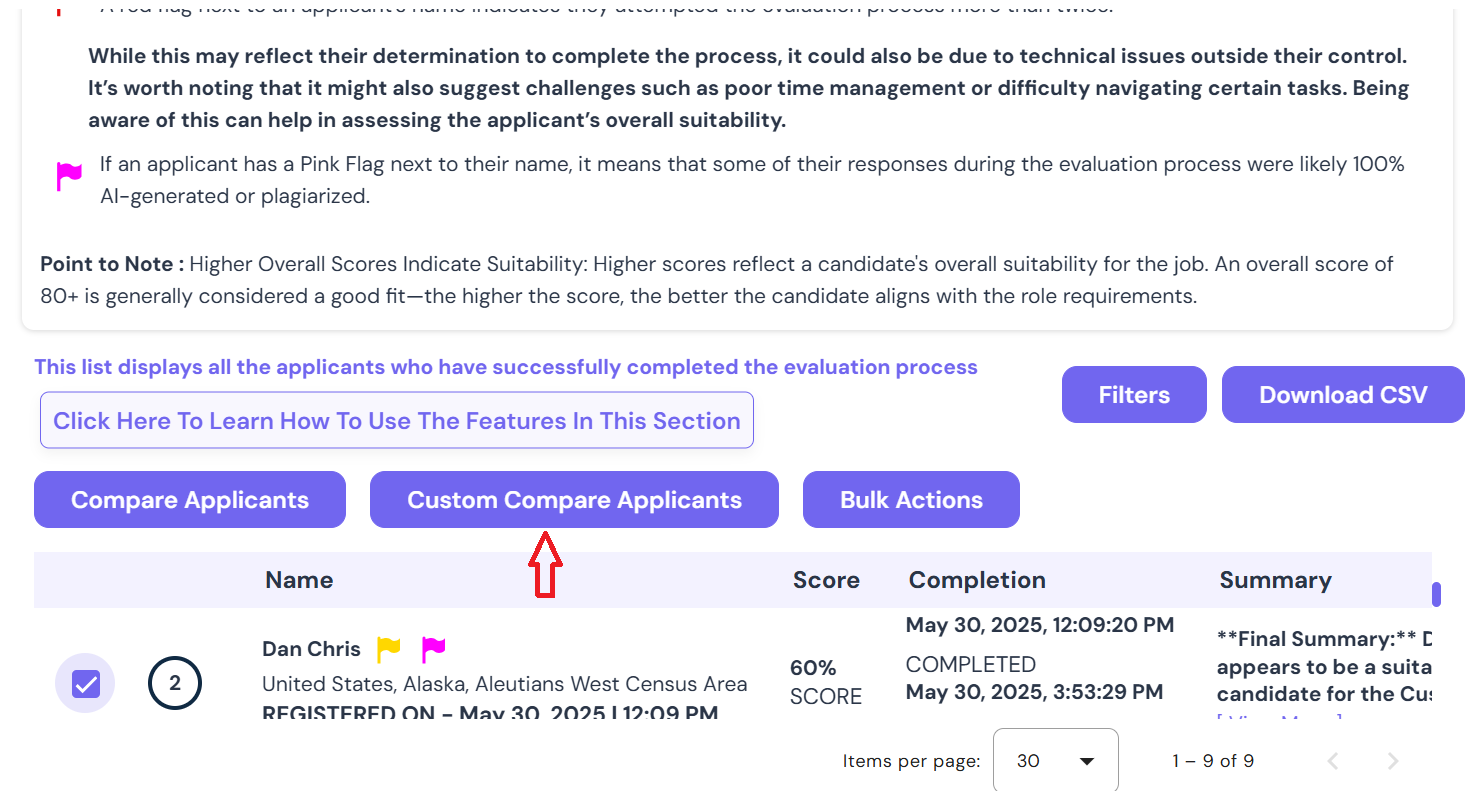Click the Completion column header
Image resolution: width=1478 pixels, height=791 pixels.
977,580
